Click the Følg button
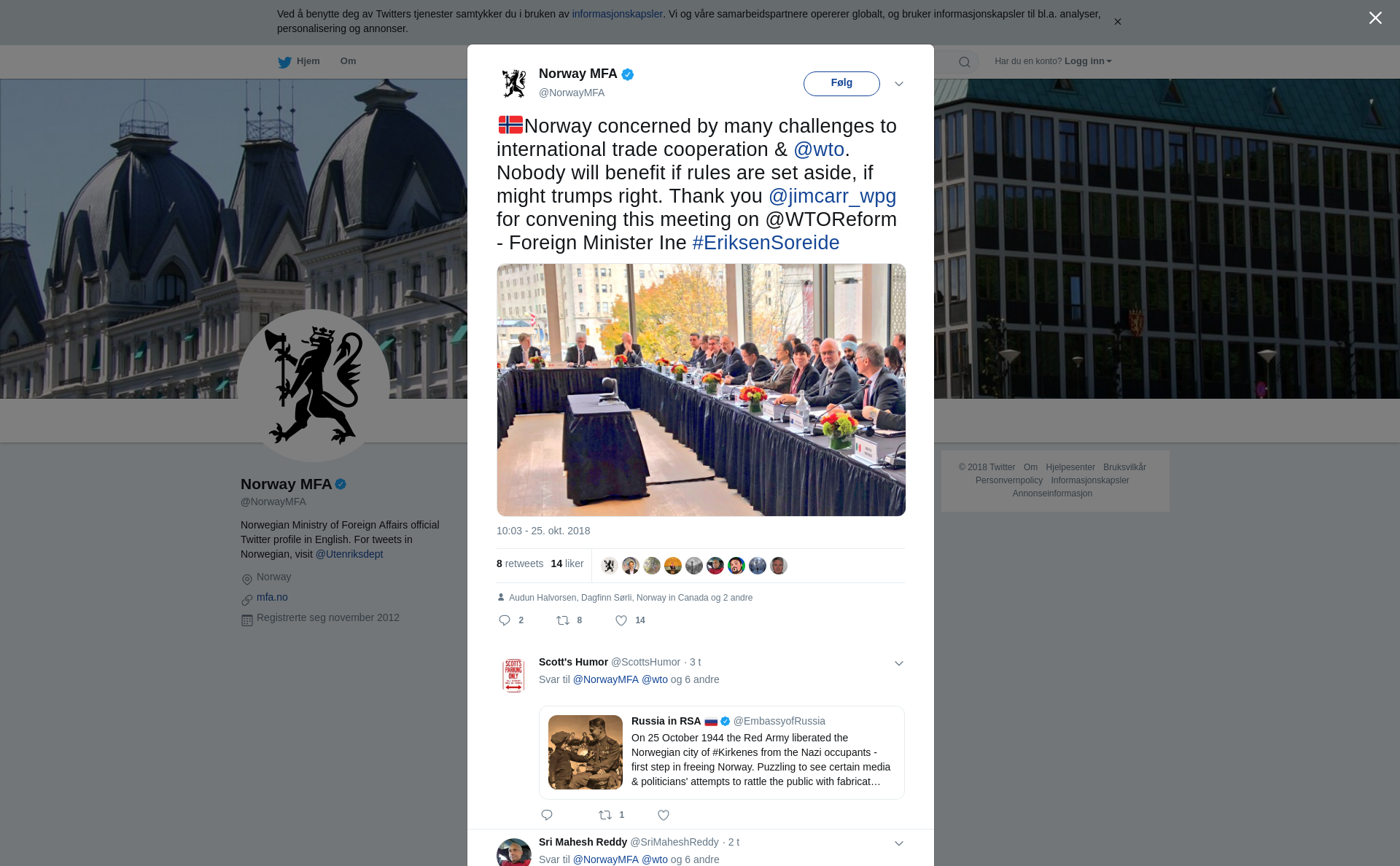1400x866 pixels. point(841,83)
